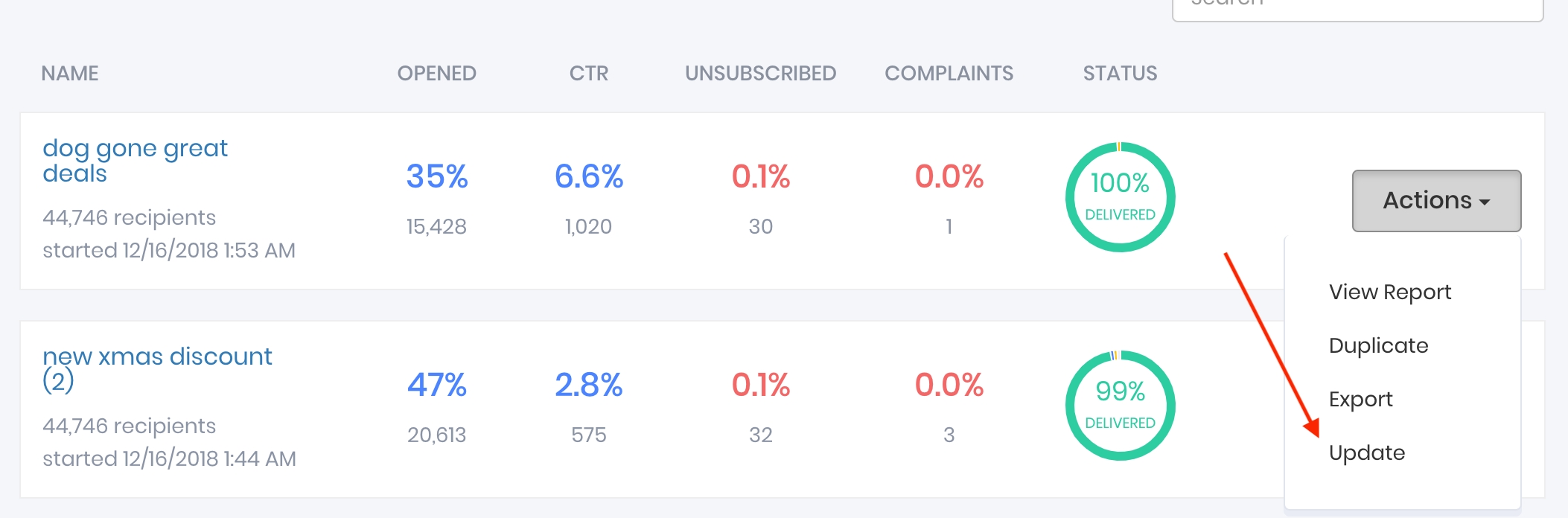Image resolution: width=1568 pixels, height=518 pixels.
Task: Click the 35% opened rate value
Action: coord(436,176)
